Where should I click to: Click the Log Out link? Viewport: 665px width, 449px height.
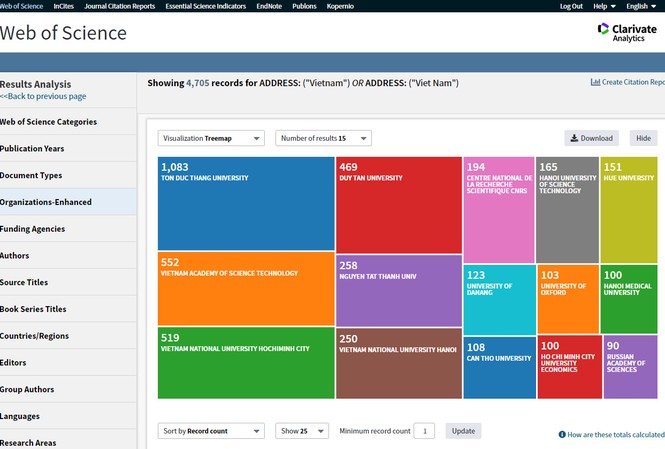[x=571, y=6]
